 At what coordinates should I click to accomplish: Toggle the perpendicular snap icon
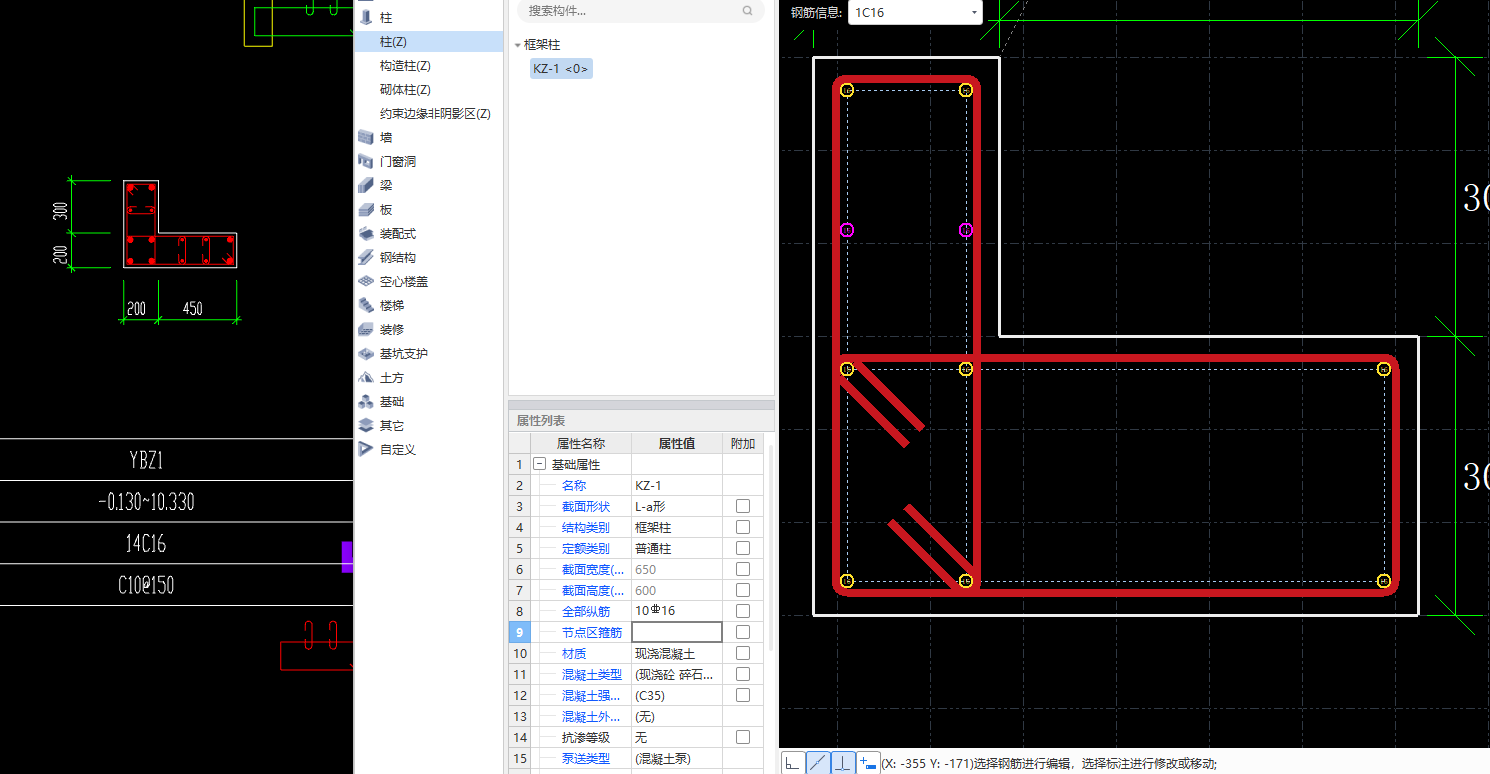tap(843, 762)
